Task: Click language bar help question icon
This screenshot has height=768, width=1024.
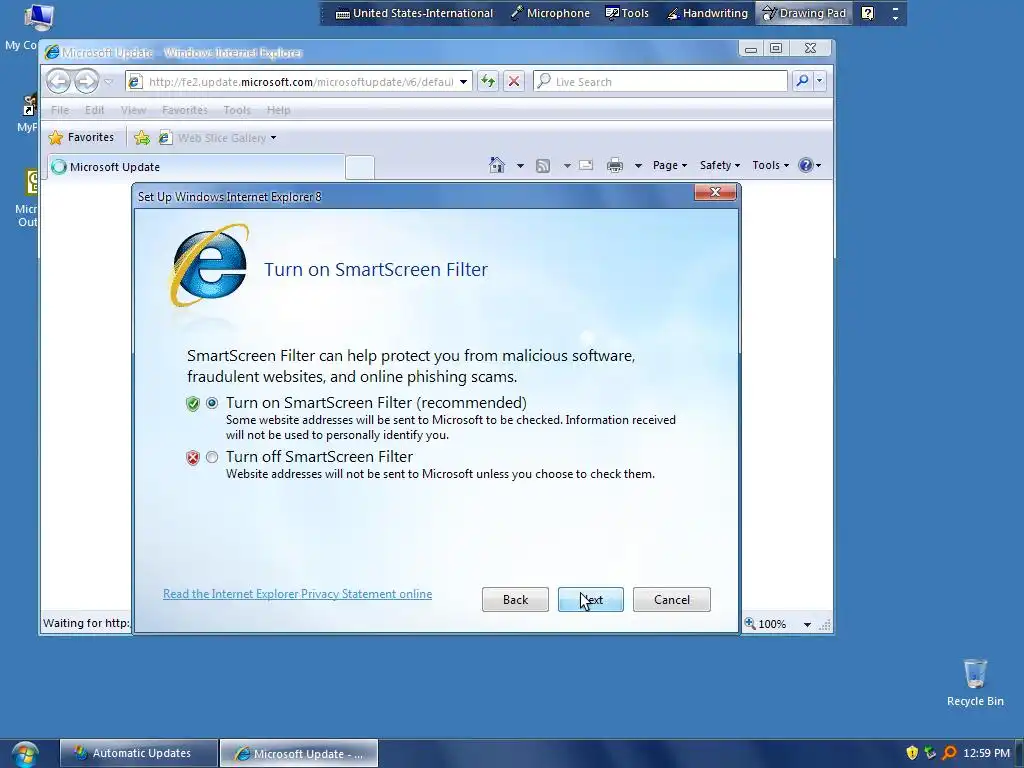Action: tap(867, 13)
